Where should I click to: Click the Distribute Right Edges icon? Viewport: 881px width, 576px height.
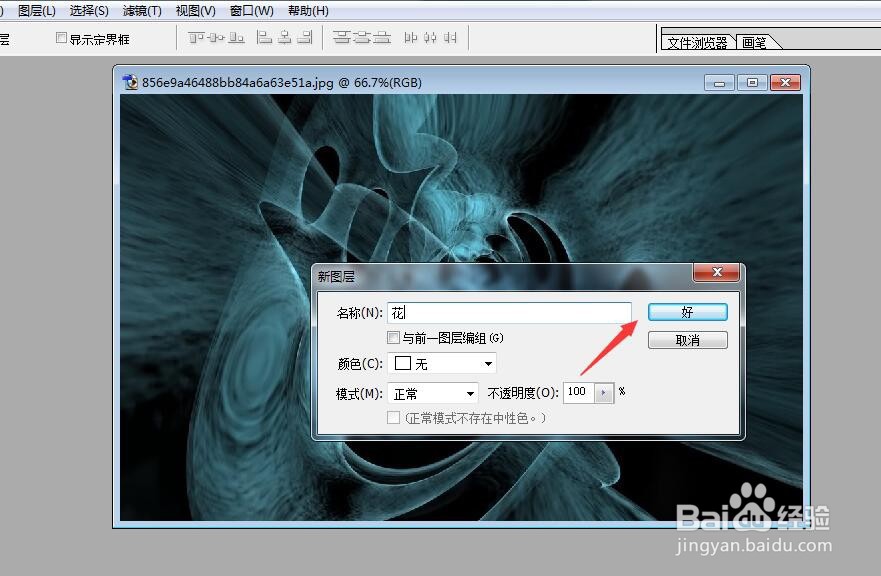click(x=450, y=38)
